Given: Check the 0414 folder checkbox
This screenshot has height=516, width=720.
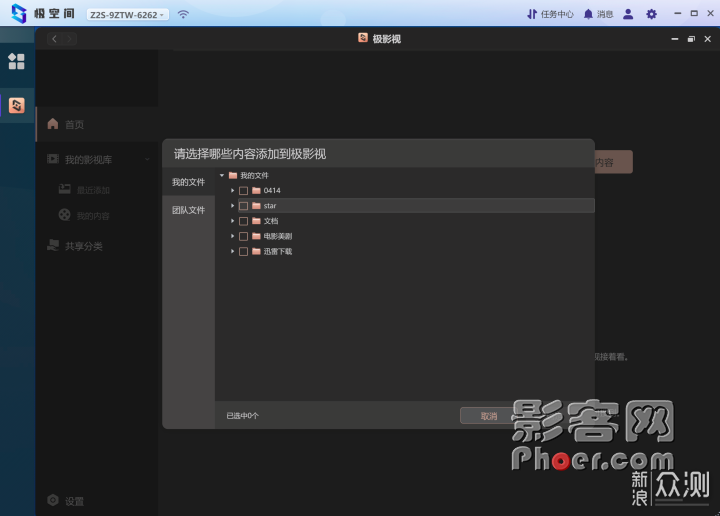Looking at the screenshot, I should point(243,191).
